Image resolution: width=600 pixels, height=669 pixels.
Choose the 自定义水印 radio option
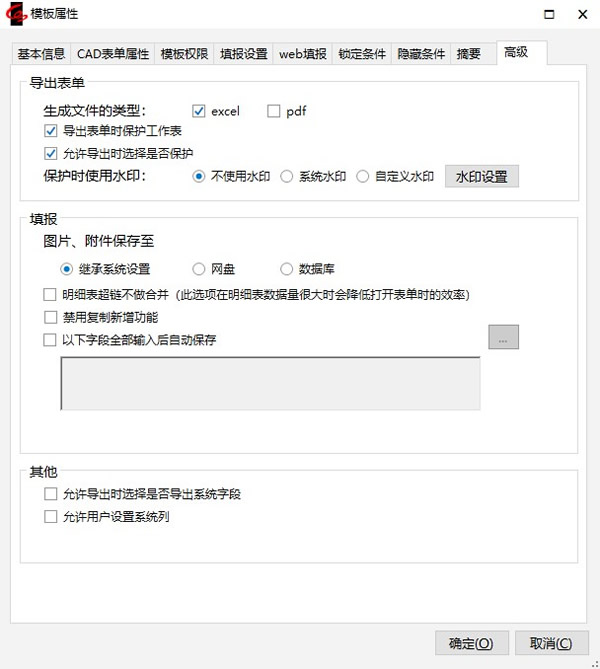click(x=362, y=177)
